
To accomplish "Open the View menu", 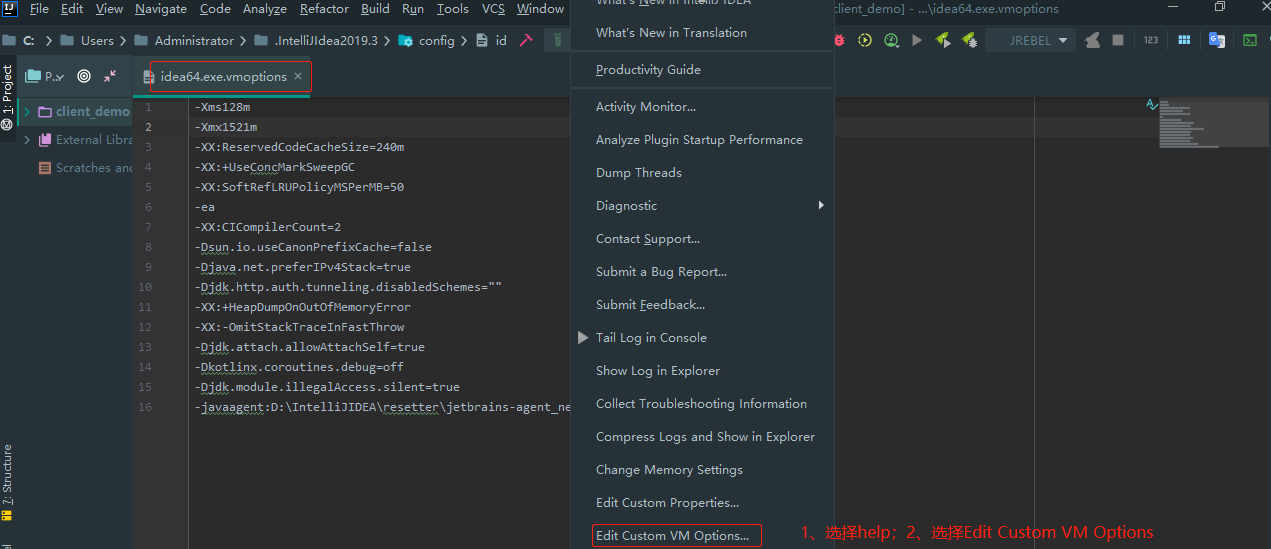I will (x=110, y=9).
